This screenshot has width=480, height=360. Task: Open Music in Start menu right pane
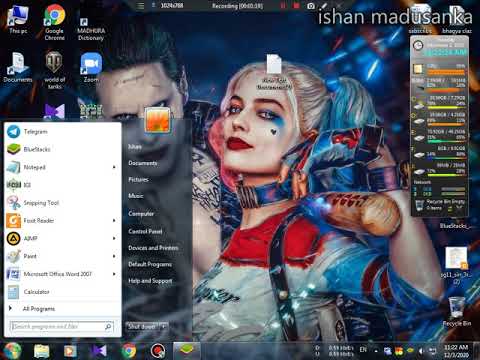[x=136, y=196]
